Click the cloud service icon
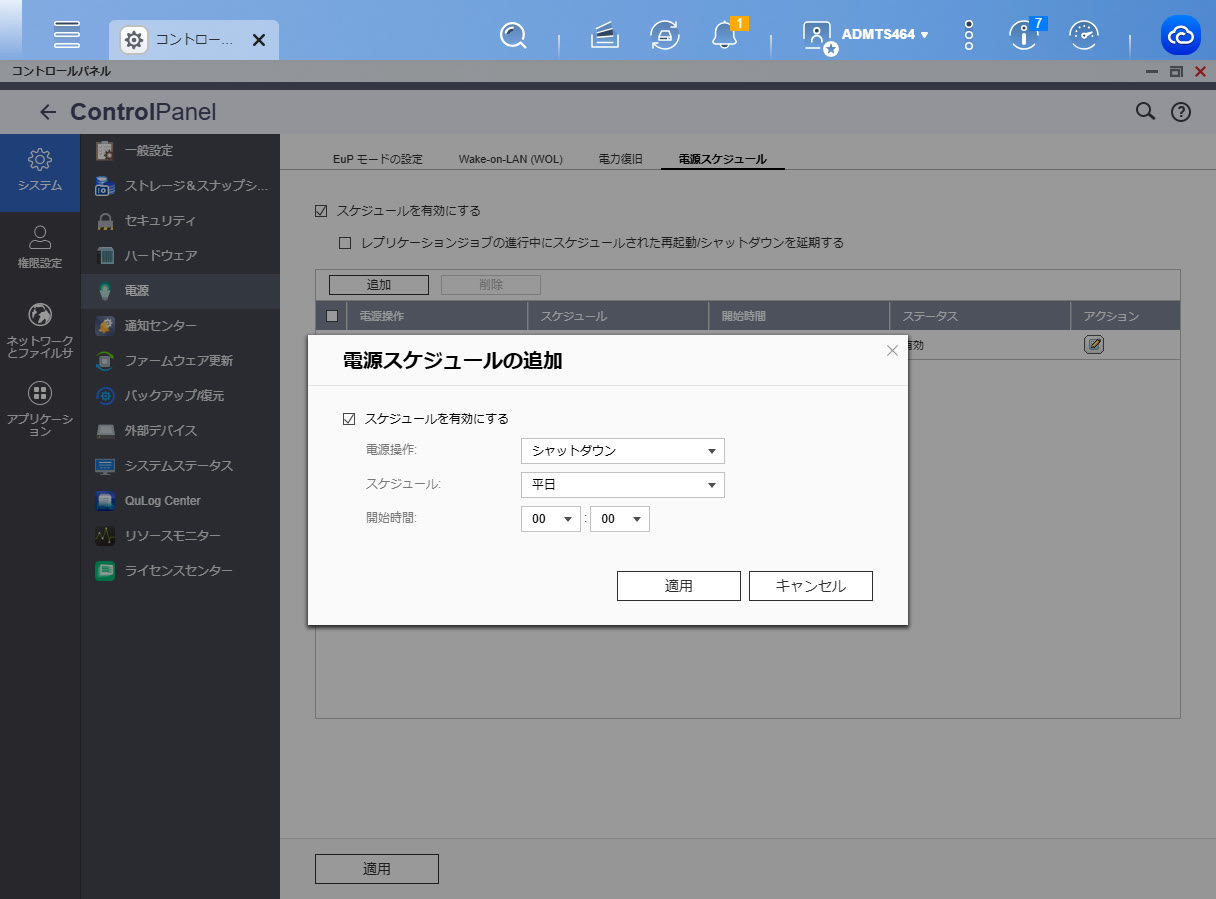 pos(1180,35)
